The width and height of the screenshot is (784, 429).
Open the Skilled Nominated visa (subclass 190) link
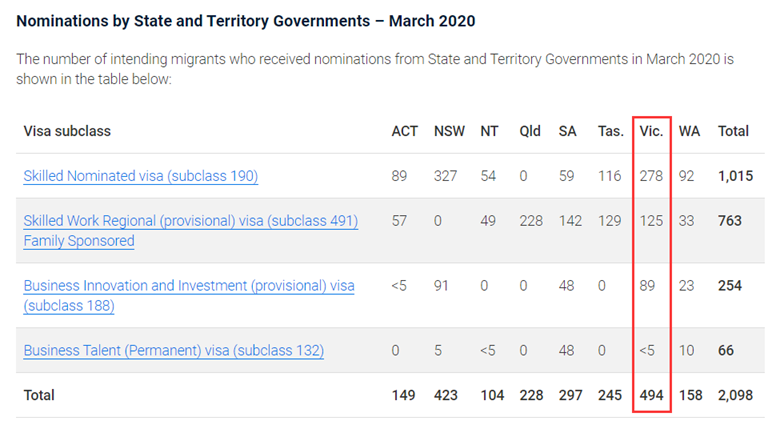[x=141, y=176]
